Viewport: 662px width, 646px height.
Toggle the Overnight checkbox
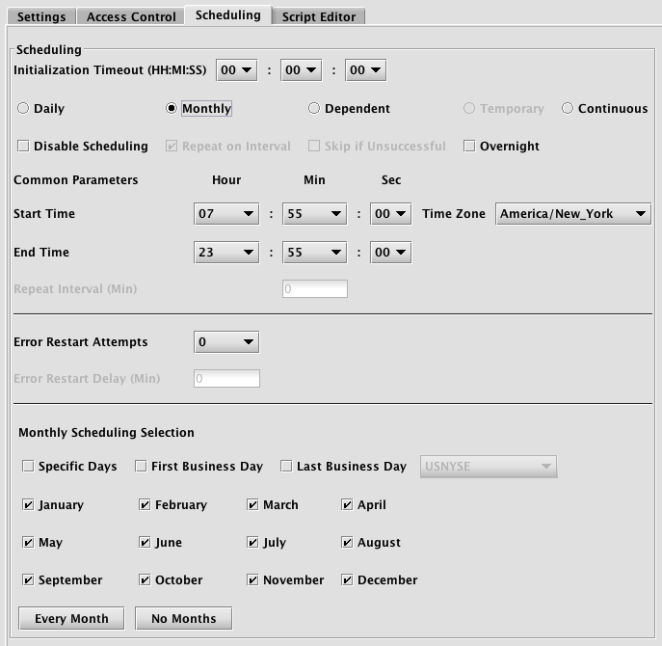click(x=469, y=147)
